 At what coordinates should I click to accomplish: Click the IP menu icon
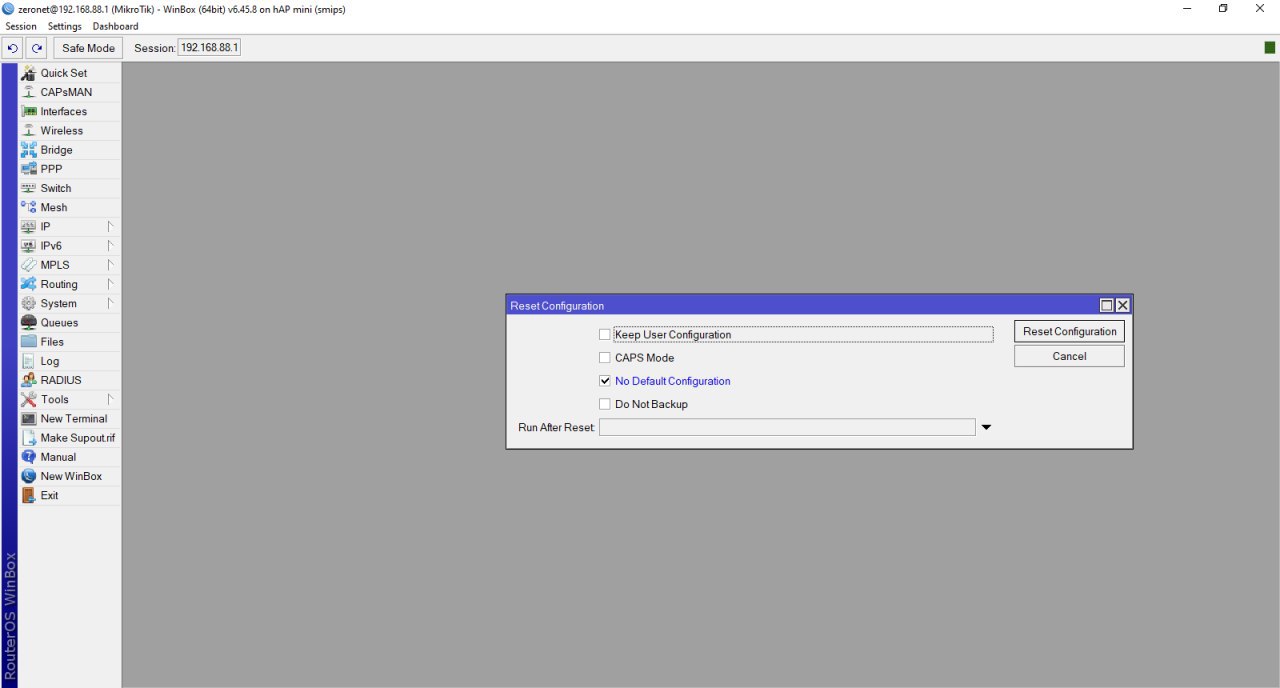pos(29,226)
